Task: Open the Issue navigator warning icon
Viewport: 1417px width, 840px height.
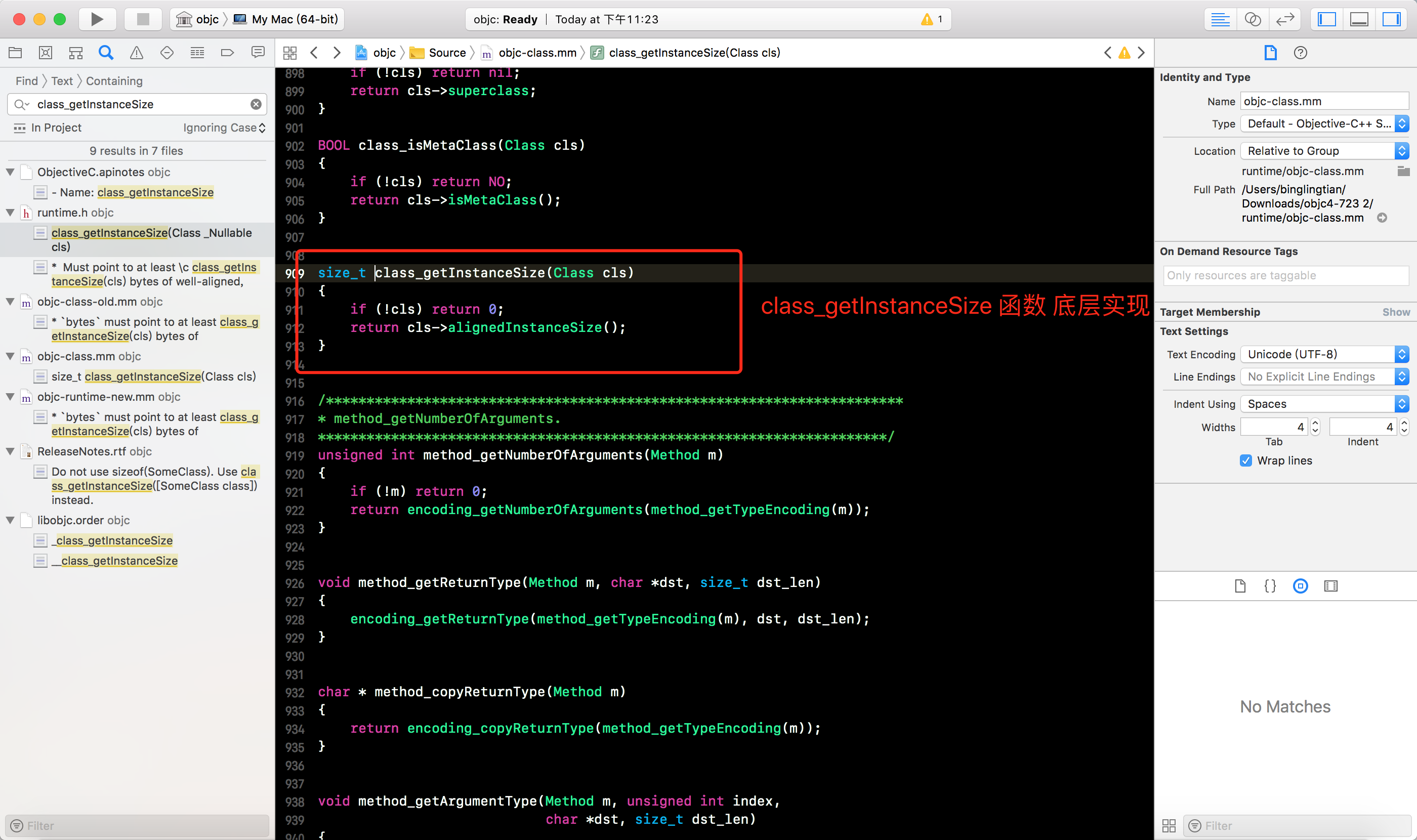Action: (x=137, y=53)
